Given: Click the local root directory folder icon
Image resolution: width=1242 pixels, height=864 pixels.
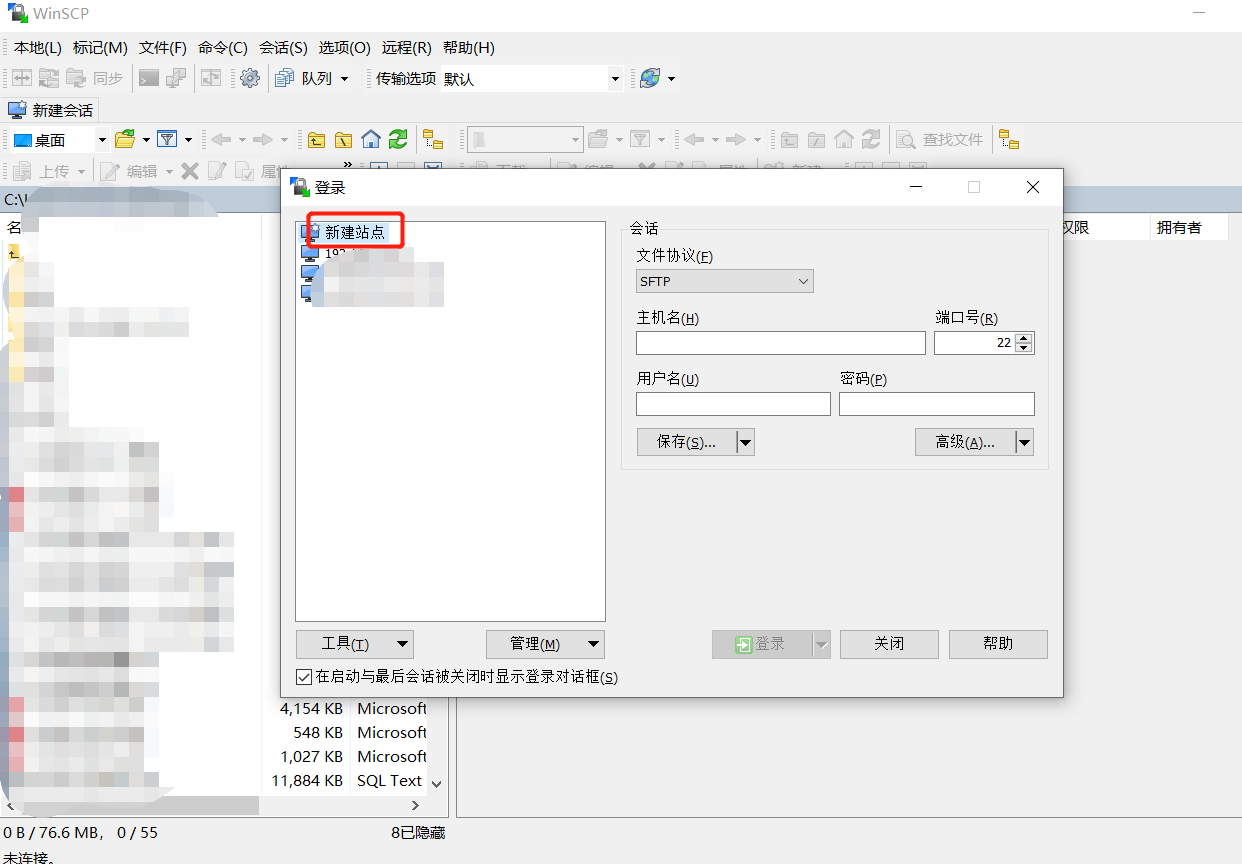Looking at the screenshot, I should coord(344,139).
